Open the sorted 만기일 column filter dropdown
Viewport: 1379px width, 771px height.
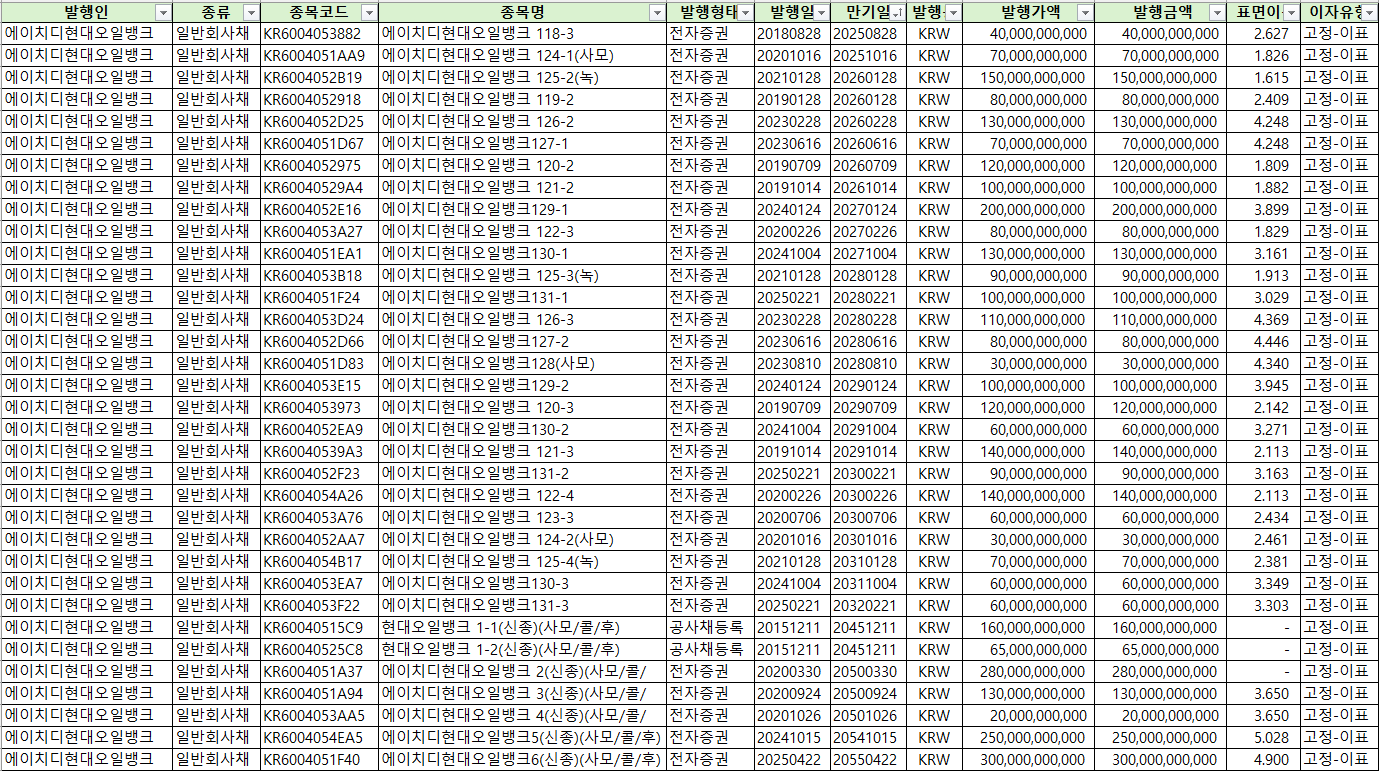(x=898, y=12)
